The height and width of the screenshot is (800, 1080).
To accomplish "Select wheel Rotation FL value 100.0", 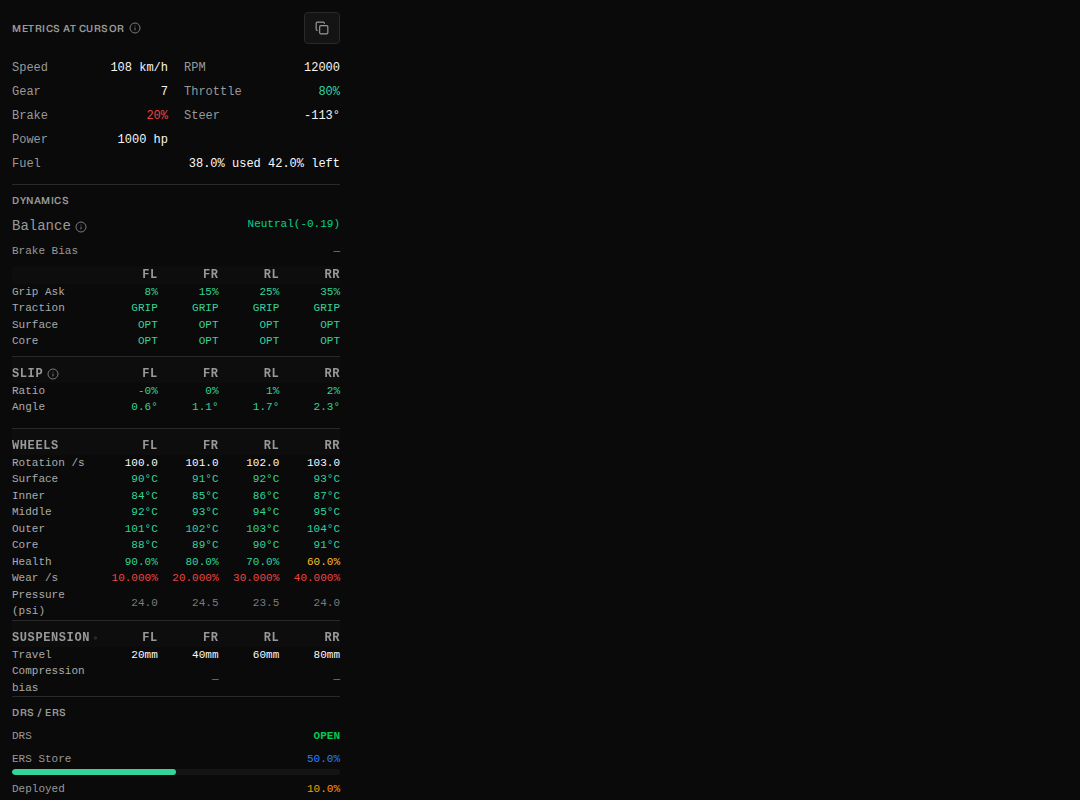I will (x=141, y=463).
